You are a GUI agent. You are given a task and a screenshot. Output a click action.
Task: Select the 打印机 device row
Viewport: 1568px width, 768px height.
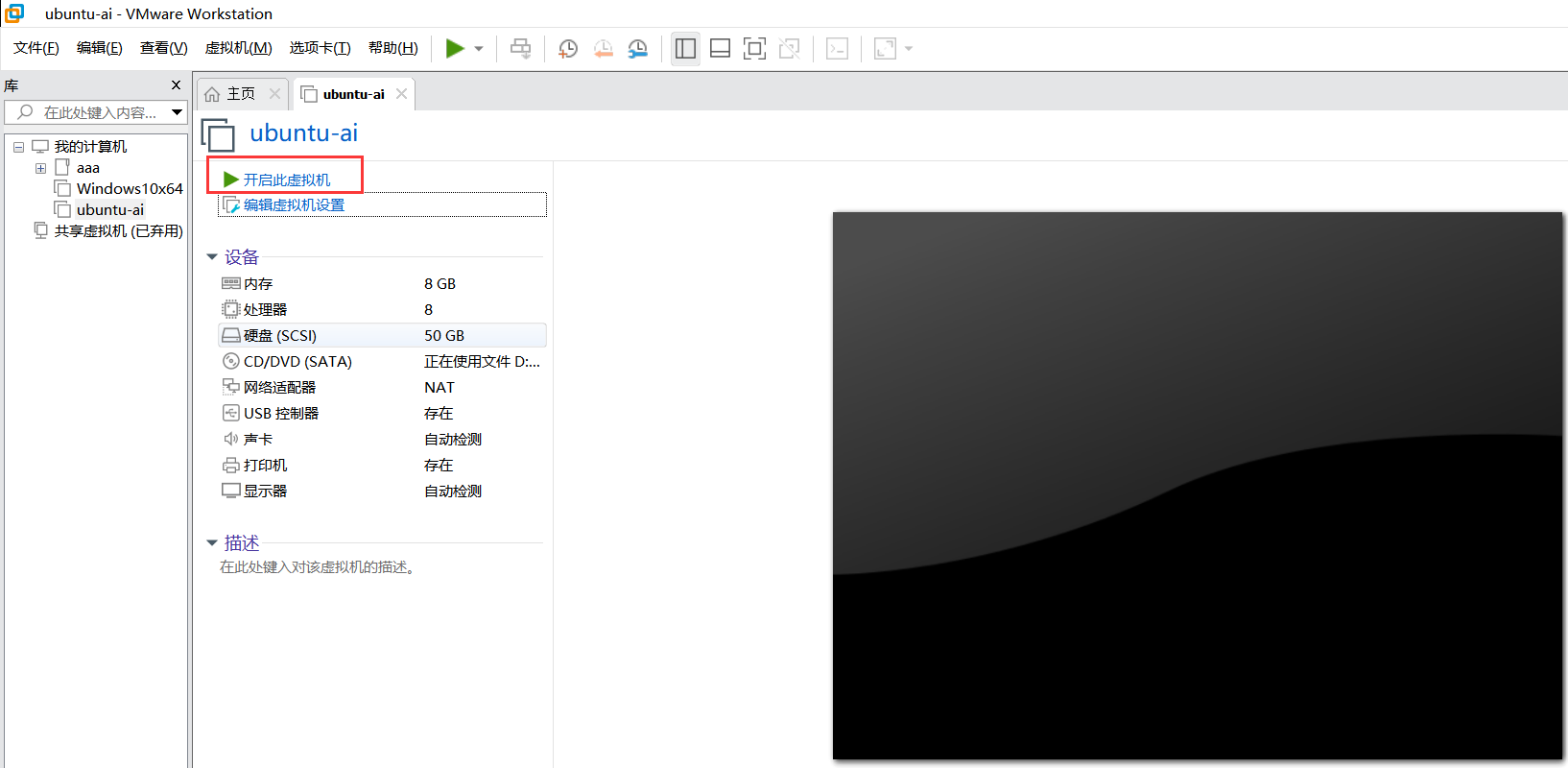[x=382, y=466]
